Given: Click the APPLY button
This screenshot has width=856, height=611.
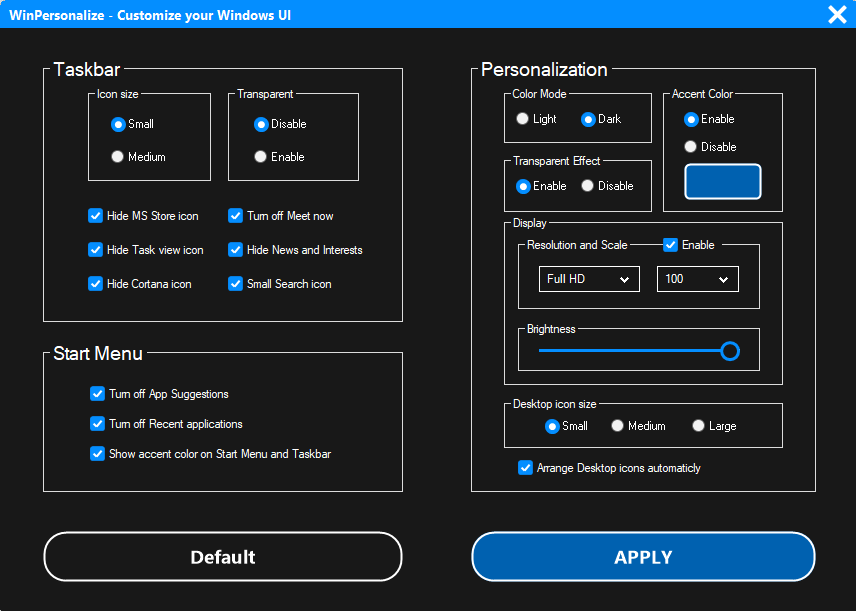Looking at the screenshot, I should [x=643, y=556].
